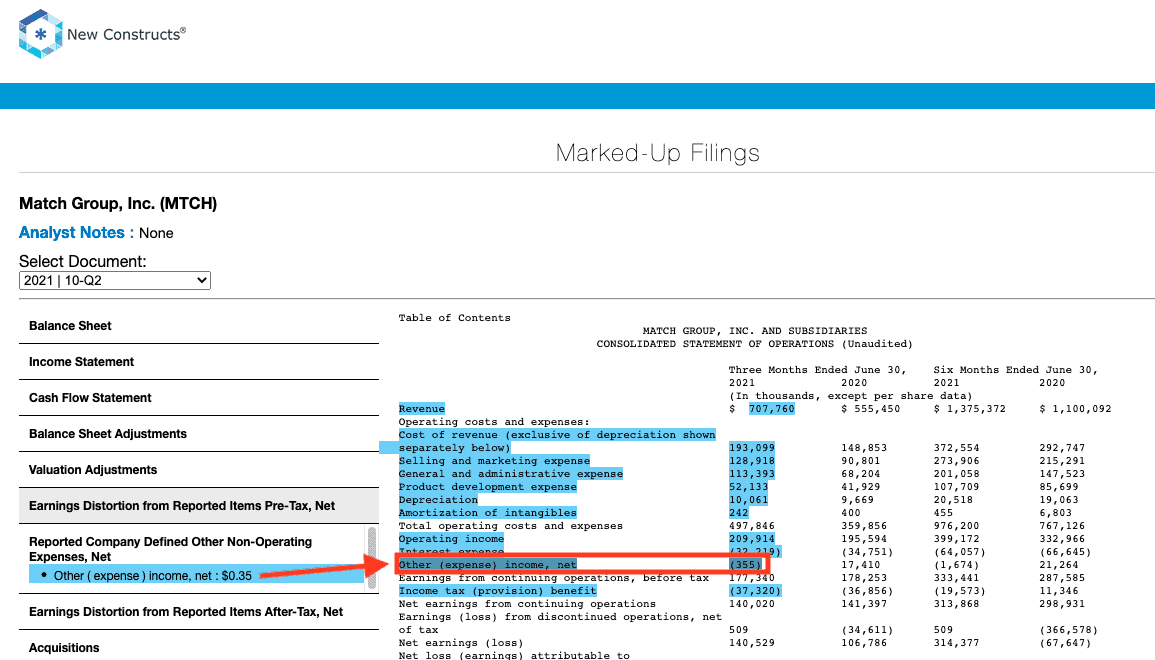This screenshot has width=1155, height=660.
Task: Click the highlighted Cost of revenue label
Action: click(557, 441)
